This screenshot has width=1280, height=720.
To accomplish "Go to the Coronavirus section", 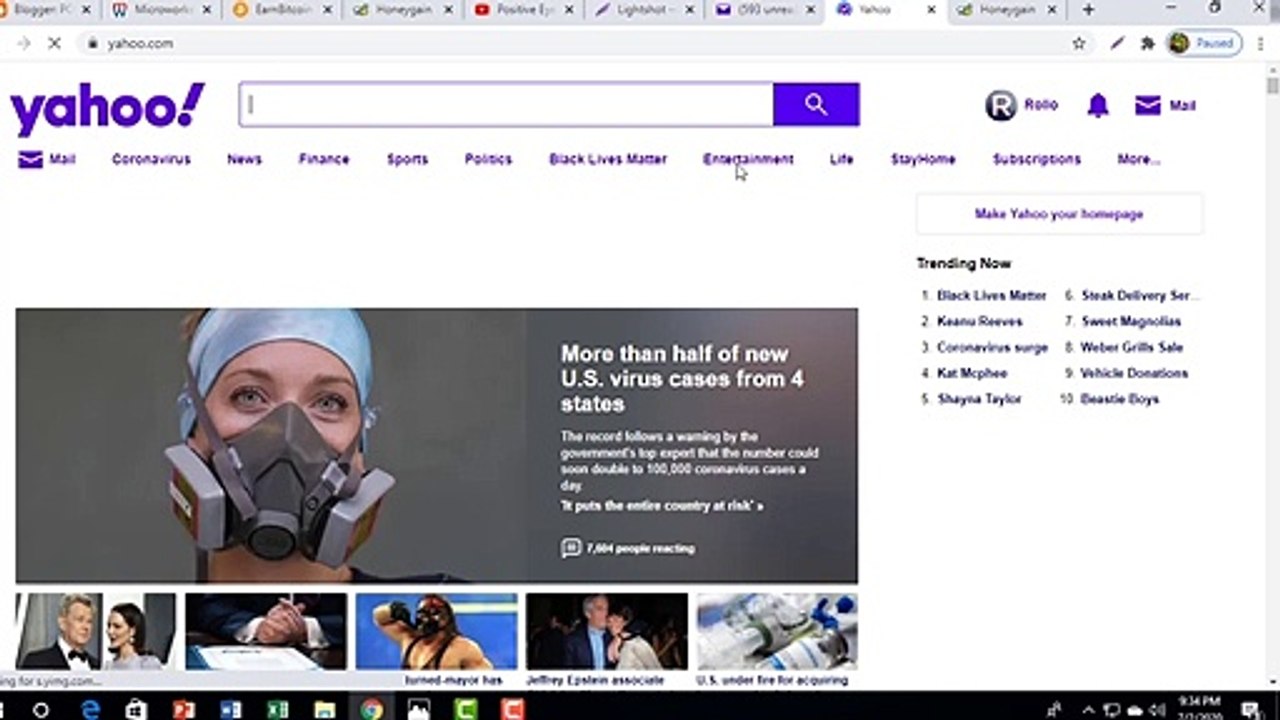I will click(x=151, y=159).
